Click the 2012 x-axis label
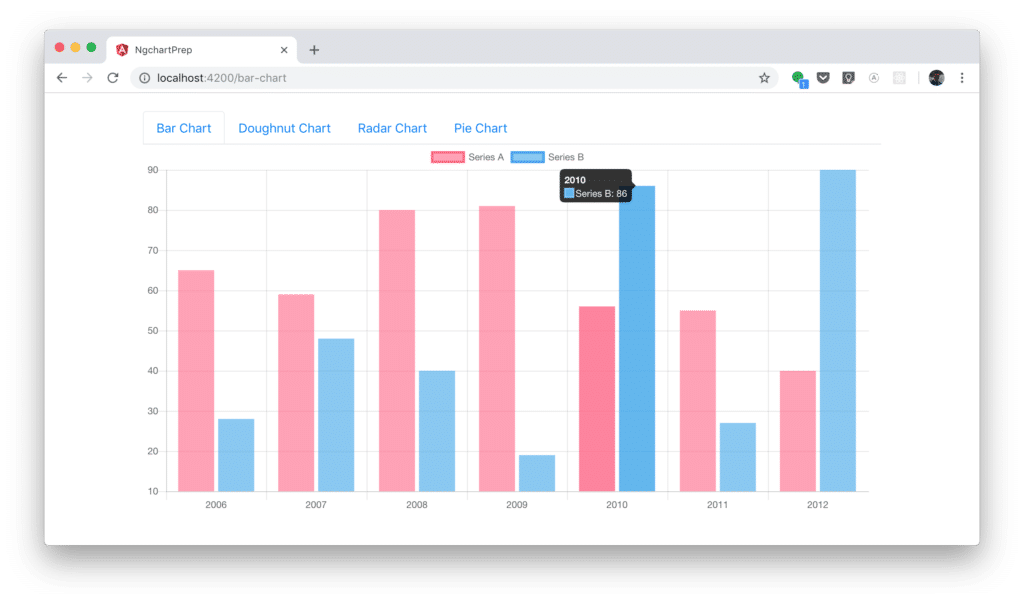 [x=818, y=505]
